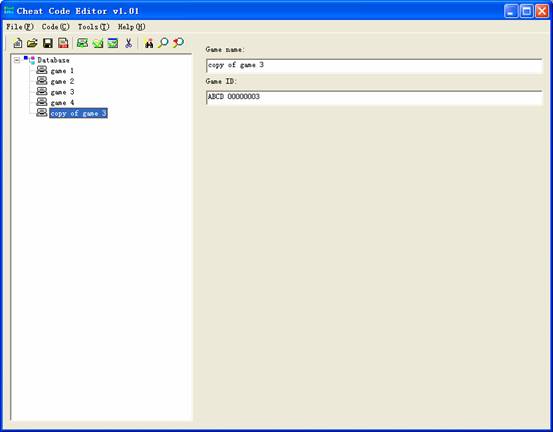This screenshot has width=553, height=432.
Task: Click the red save-as floppy icon
Action: click(63, 43)
